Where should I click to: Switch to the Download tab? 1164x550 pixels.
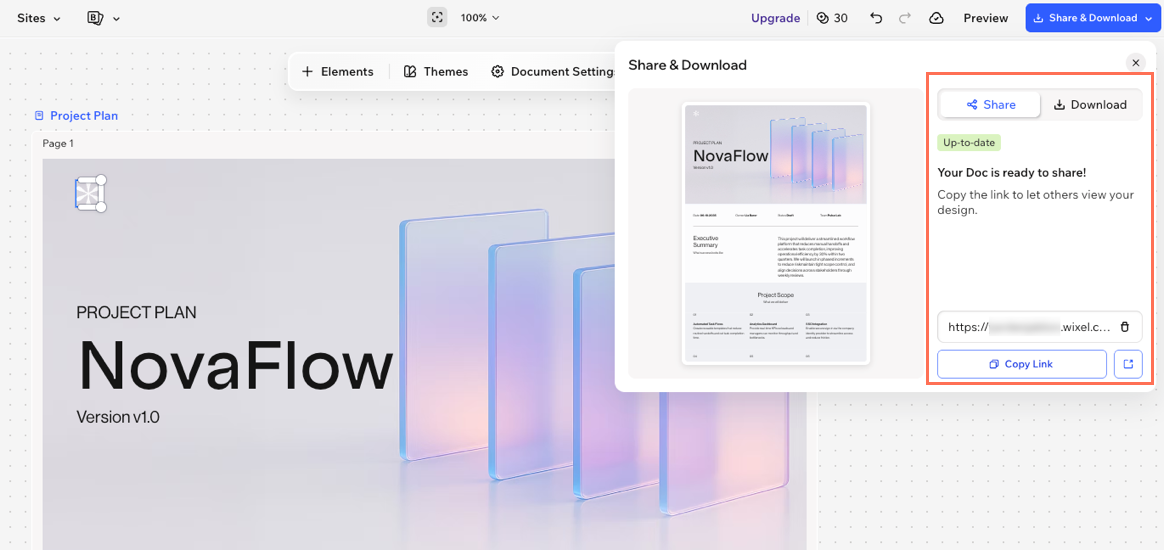[x=1091, y=105]
